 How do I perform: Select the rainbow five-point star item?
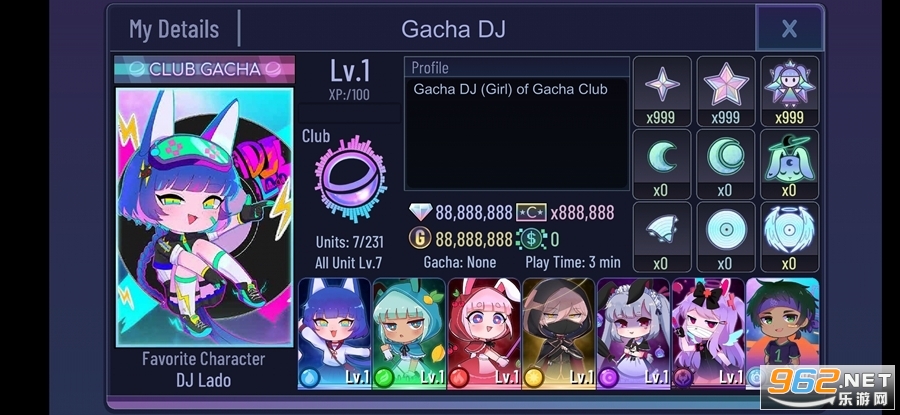tap(726, 91)
